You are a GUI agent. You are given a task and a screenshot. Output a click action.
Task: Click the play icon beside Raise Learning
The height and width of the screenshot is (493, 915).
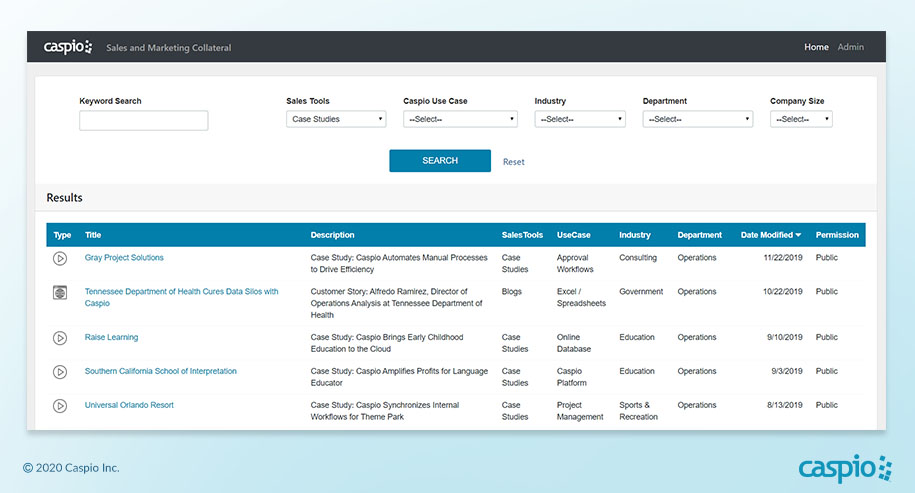coord(60,338)
